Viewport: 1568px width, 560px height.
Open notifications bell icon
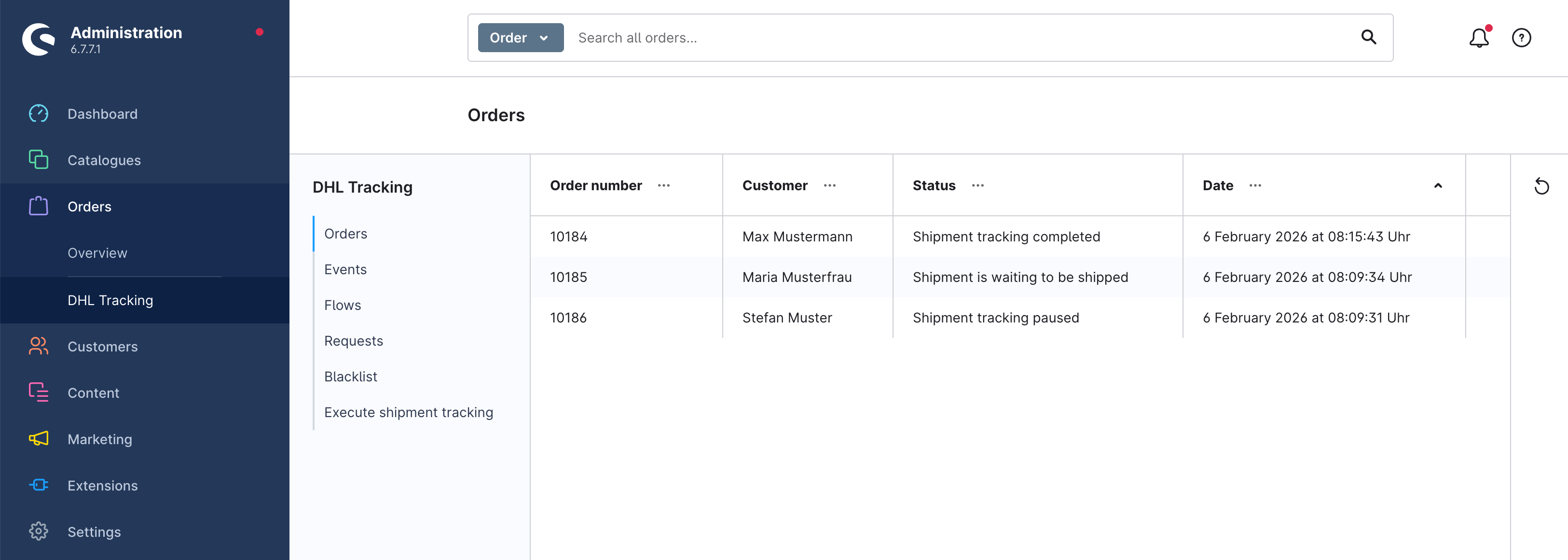1479,38
